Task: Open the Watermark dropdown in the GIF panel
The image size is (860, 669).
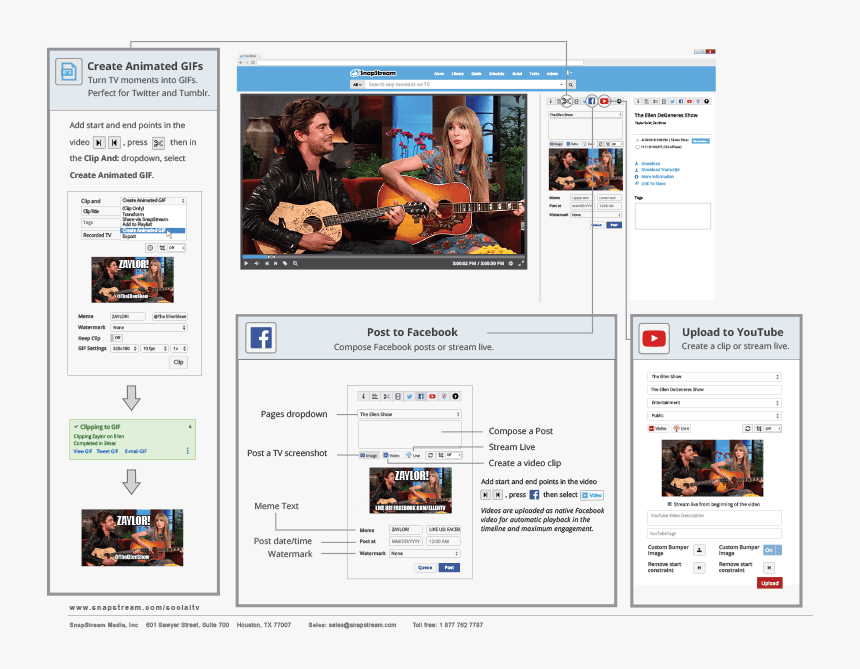Action: point(149,327)
